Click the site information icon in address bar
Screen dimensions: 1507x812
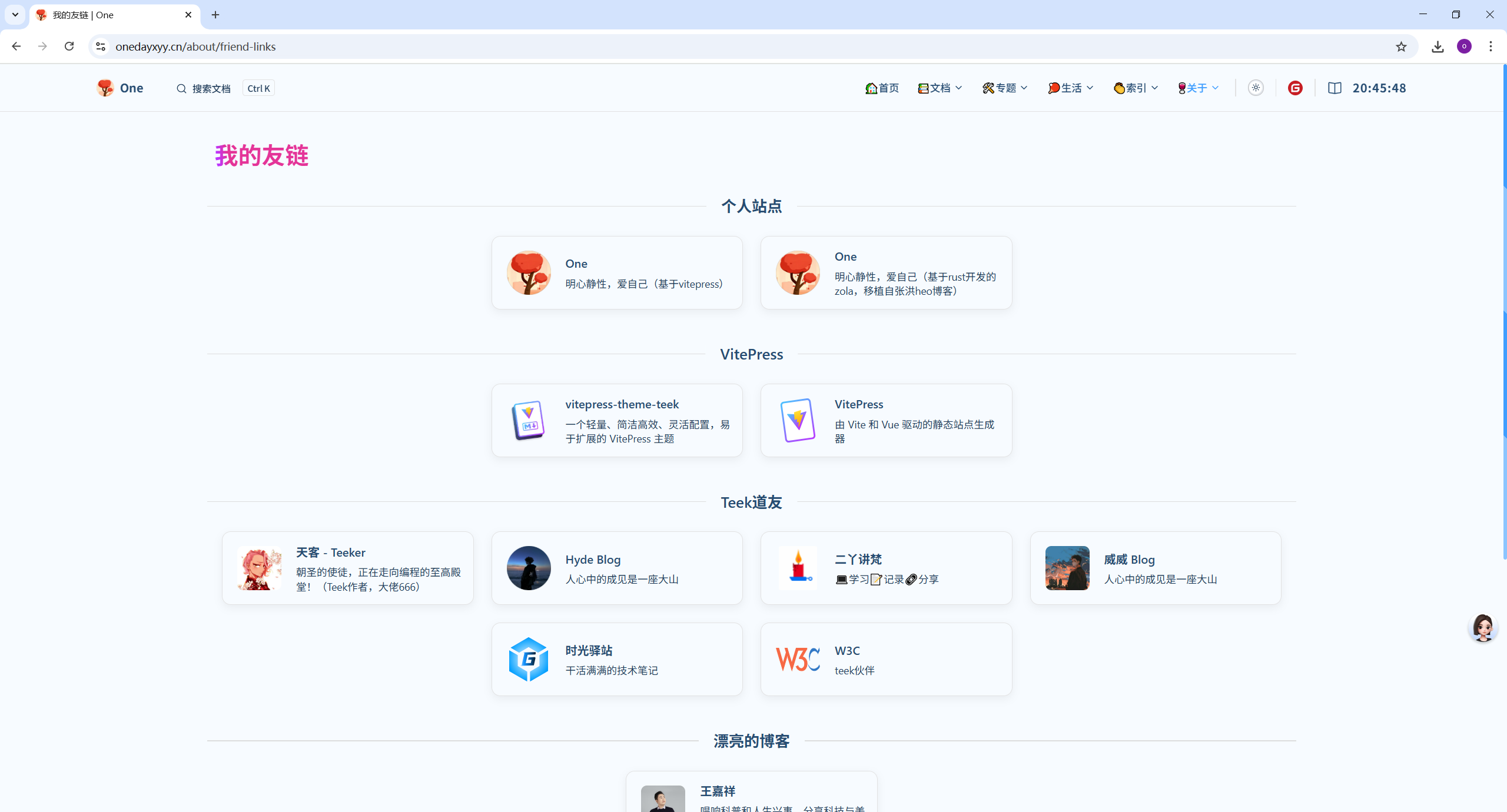[101, 46]
